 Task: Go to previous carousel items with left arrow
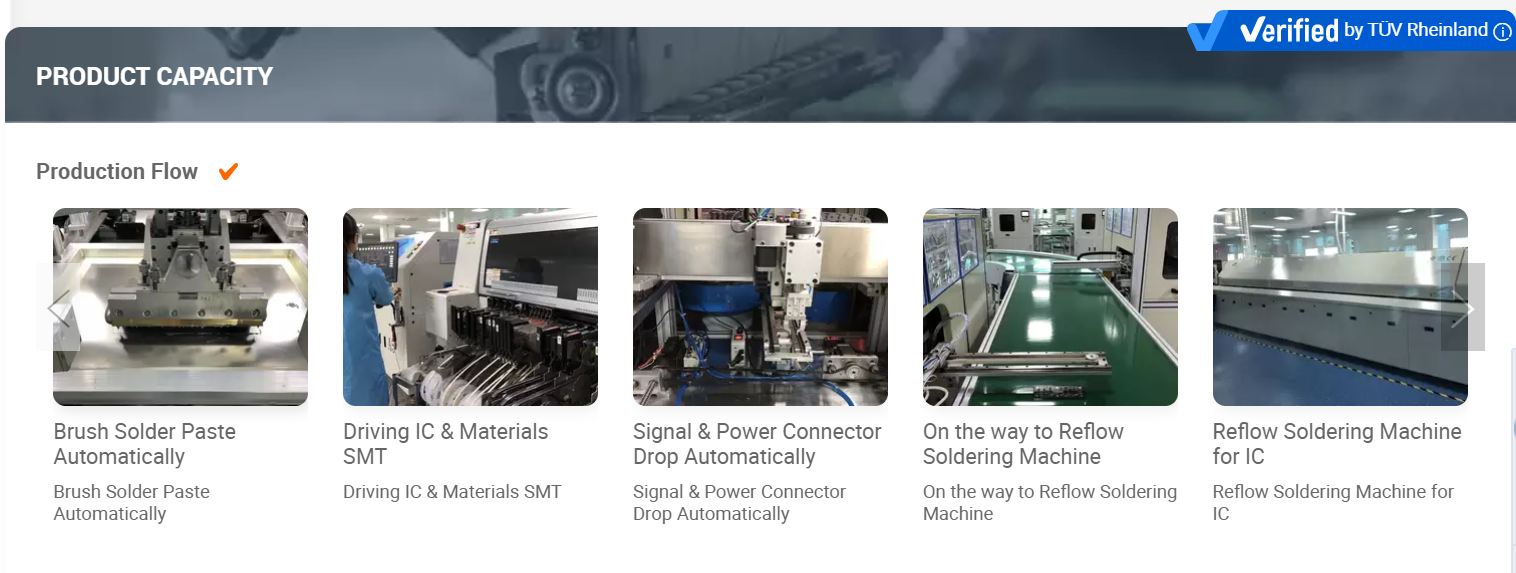[58, 307]
